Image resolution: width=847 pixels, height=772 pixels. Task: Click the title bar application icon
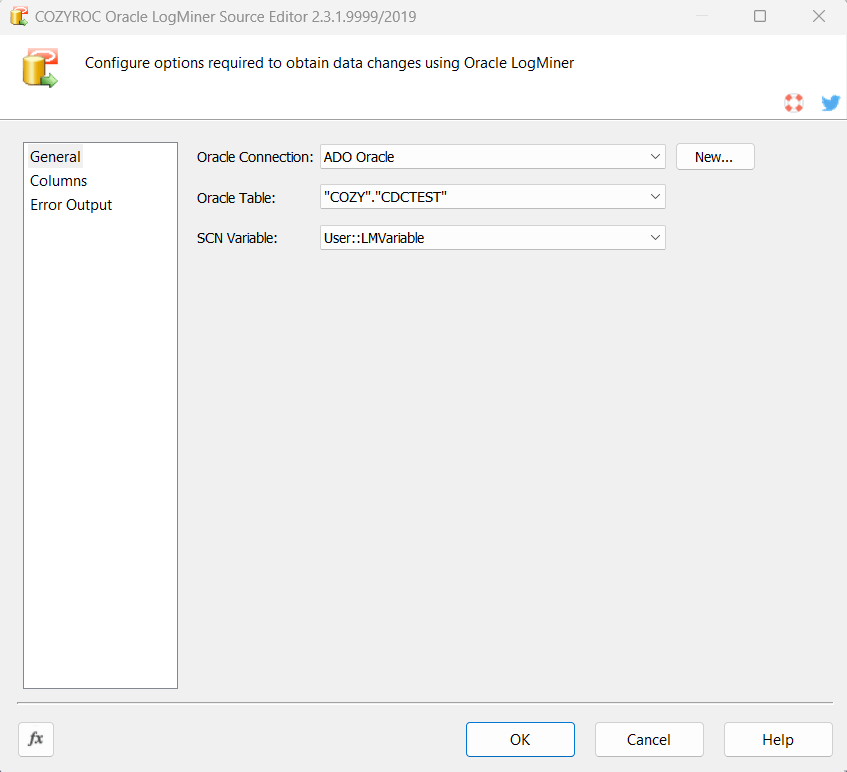[19, 16]
